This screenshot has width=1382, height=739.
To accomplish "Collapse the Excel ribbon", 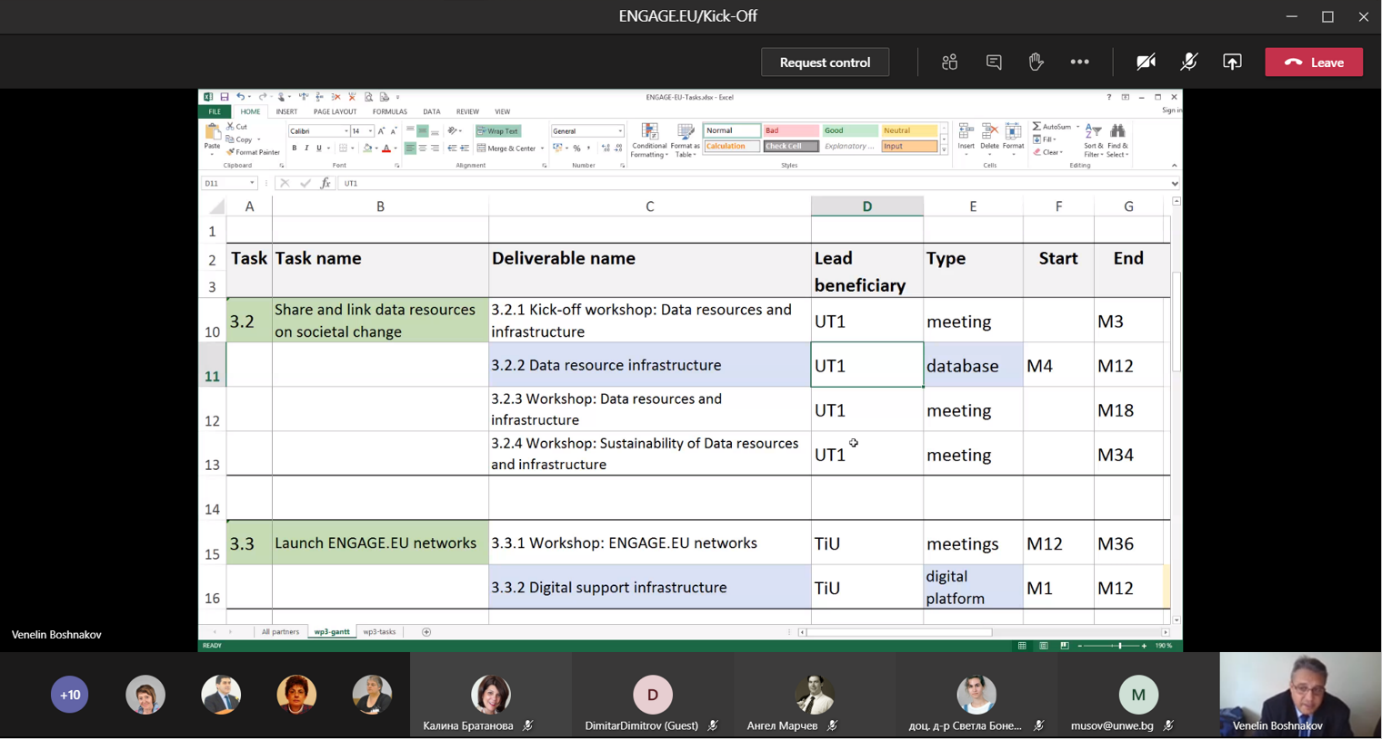I will 1174,165.
